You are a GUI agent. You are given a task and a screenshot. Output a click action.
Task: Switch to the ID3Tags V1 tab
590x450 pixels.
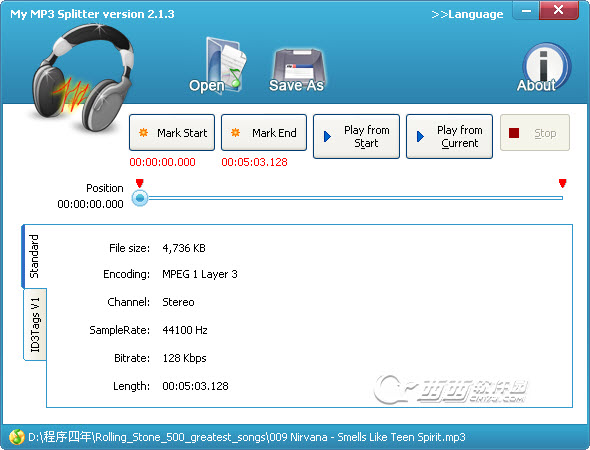coord(35,325)
